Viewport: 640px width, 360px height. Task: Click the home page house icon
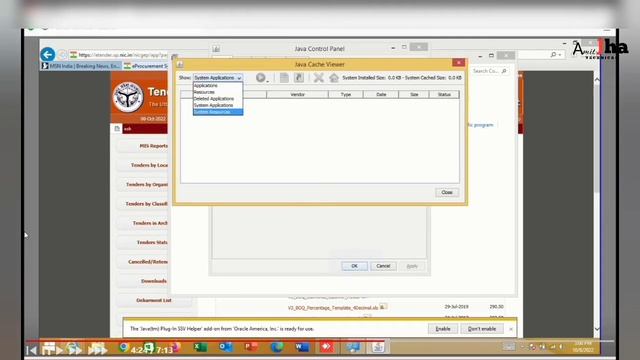pos(334,78)
